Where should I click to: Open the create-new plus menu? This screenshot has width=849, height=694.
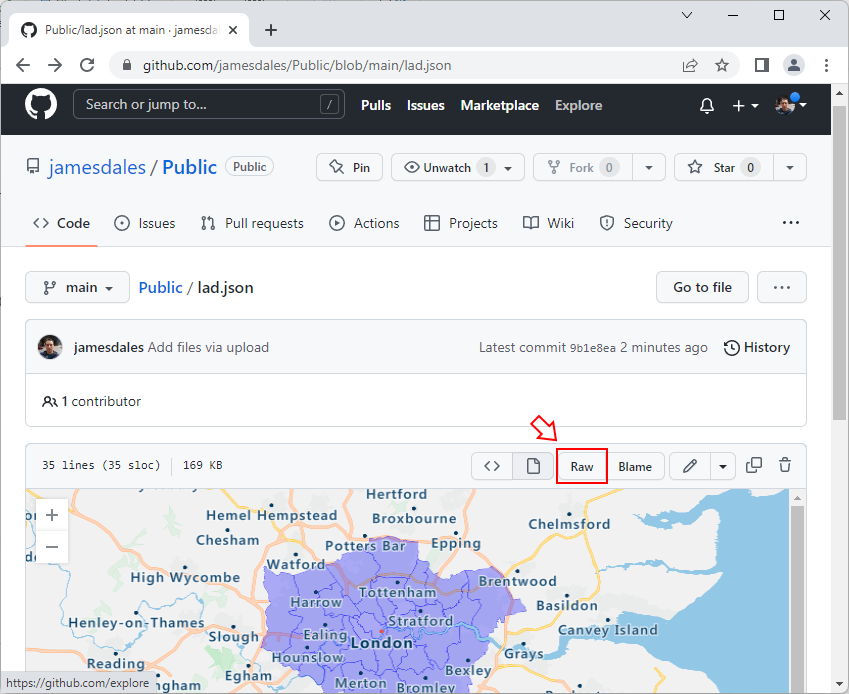point(745,106)
